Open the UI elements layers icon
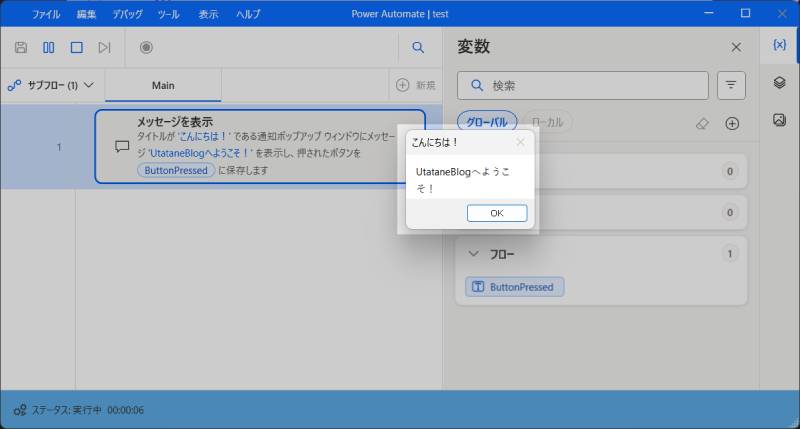 (779, 82)
